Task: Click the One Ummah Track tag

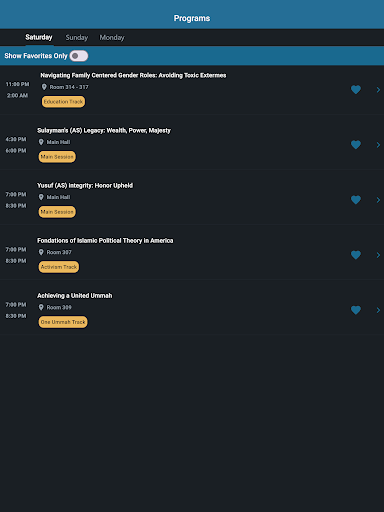Action: pos(63,322)
